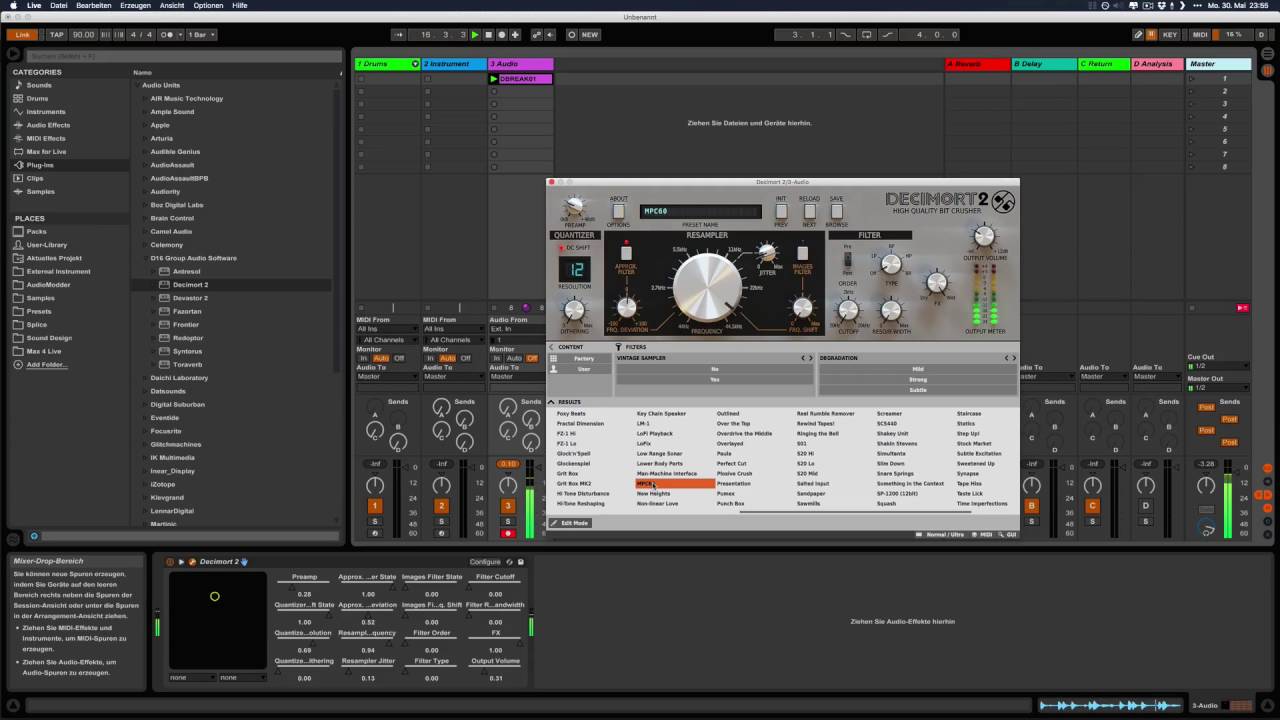The width and height of the screenshot is (1280, 720).
Task: Click the arrangement Record button
Action: click(x=501, y=34)
